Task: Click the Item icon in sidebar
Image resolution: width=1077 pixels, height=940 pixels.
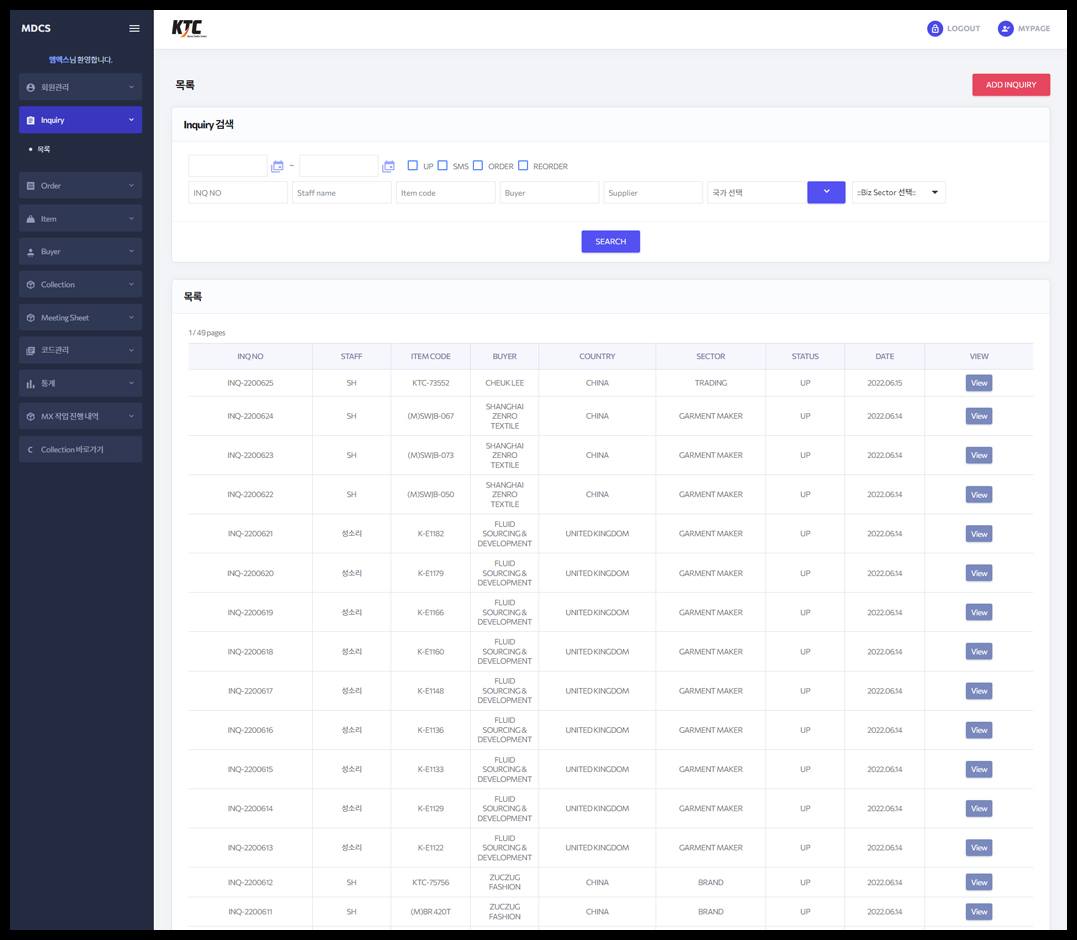Action: point(30,219)
